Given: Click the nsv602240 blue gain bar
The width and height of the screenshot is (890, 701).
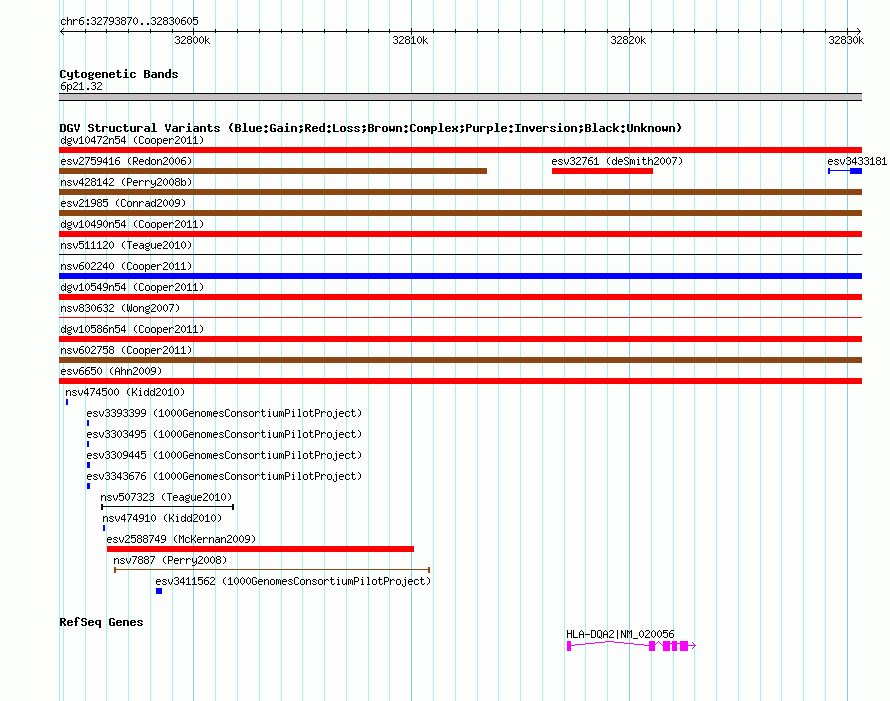Looking at the screenshot, I should pyautogui.click(x=460, y=276).
